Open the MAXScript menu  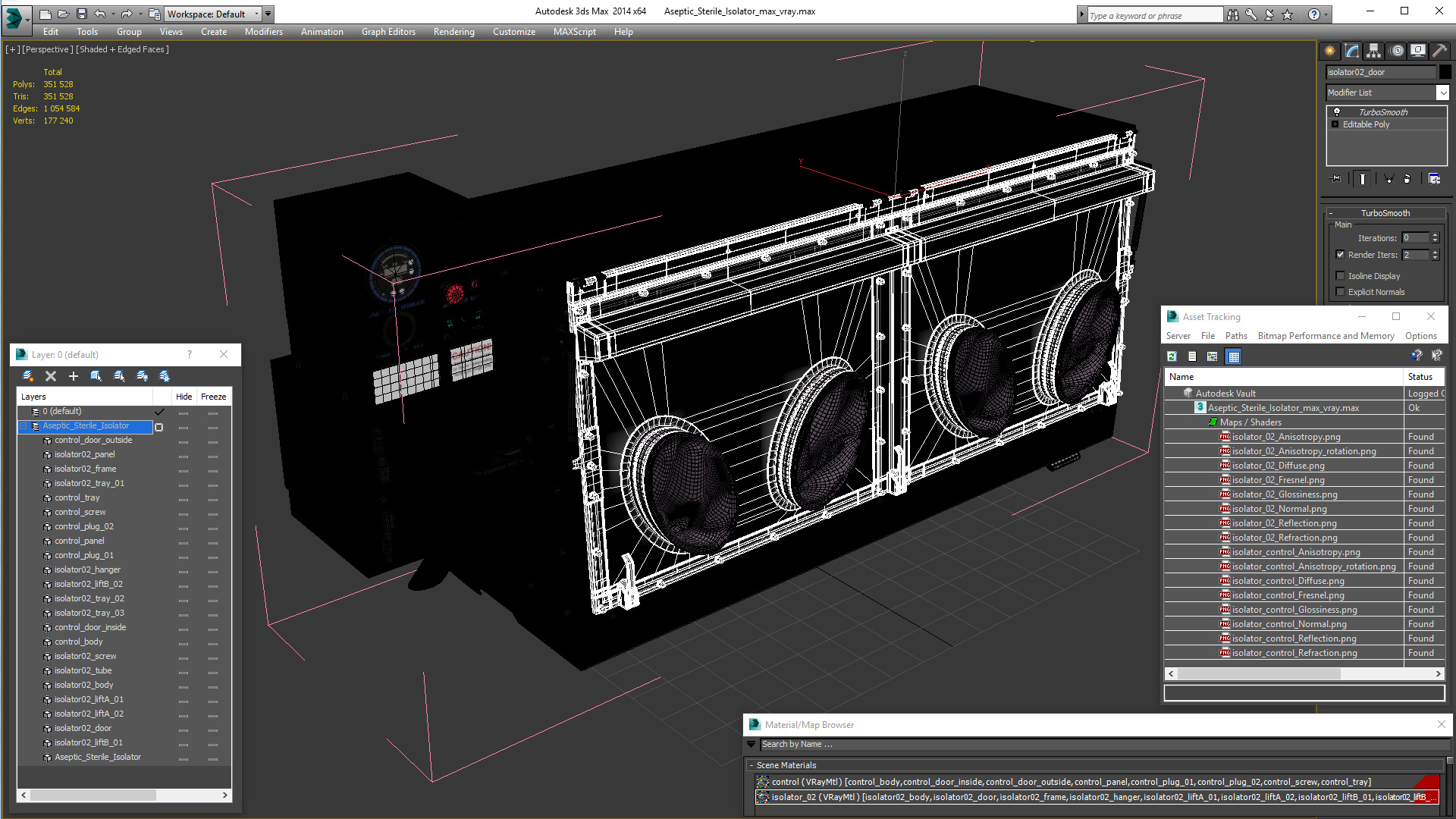[574, 32]
